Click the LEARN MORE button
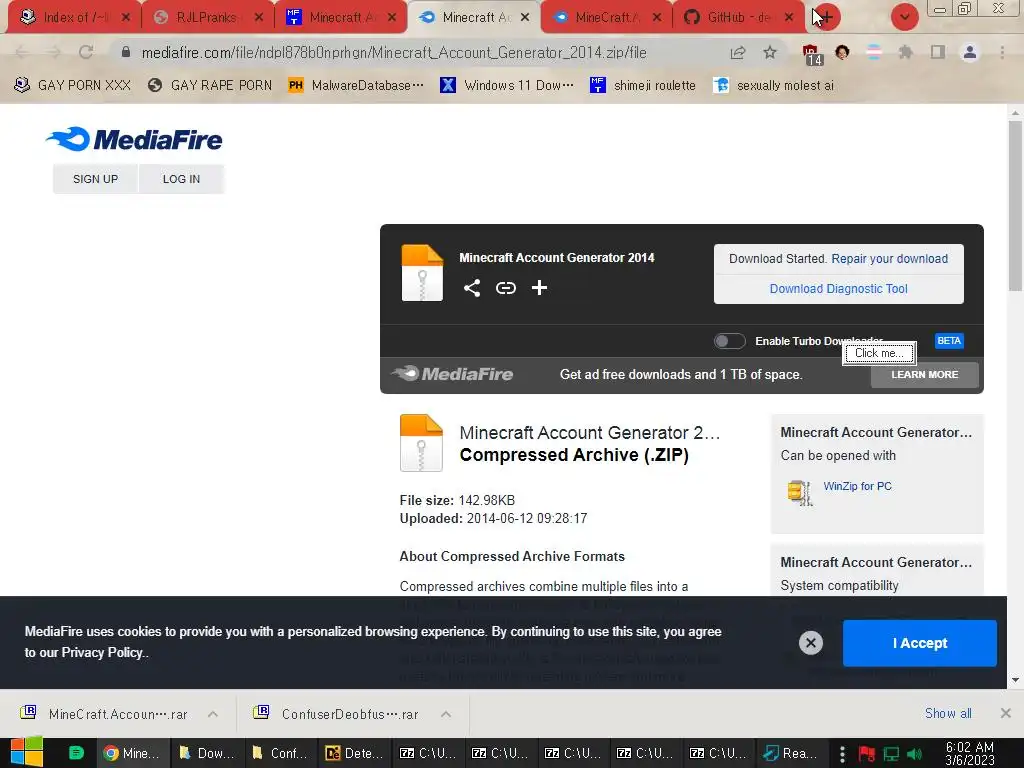This screenshot has height=768, width=1024. pyautogui.click(x=925, y=375)
